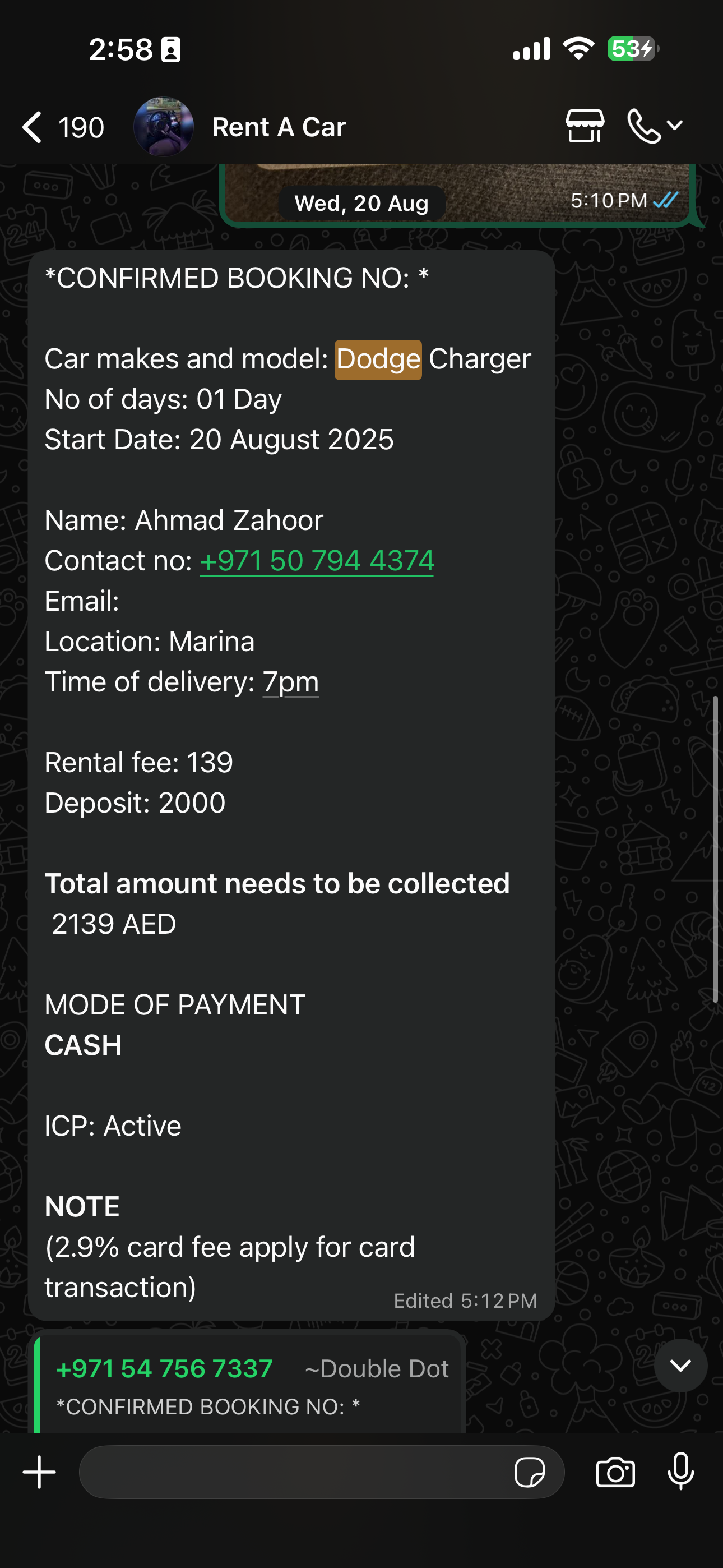
Task: Tap the phone call icon
Action: (643, 126)
